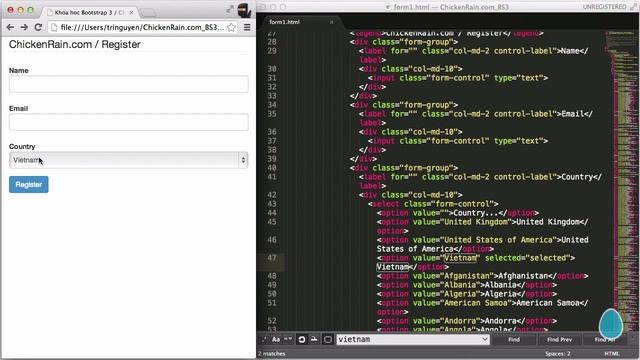Close the form1.html editor tab
This screenshot has width=640, height=360.
[x=331, y=22]
